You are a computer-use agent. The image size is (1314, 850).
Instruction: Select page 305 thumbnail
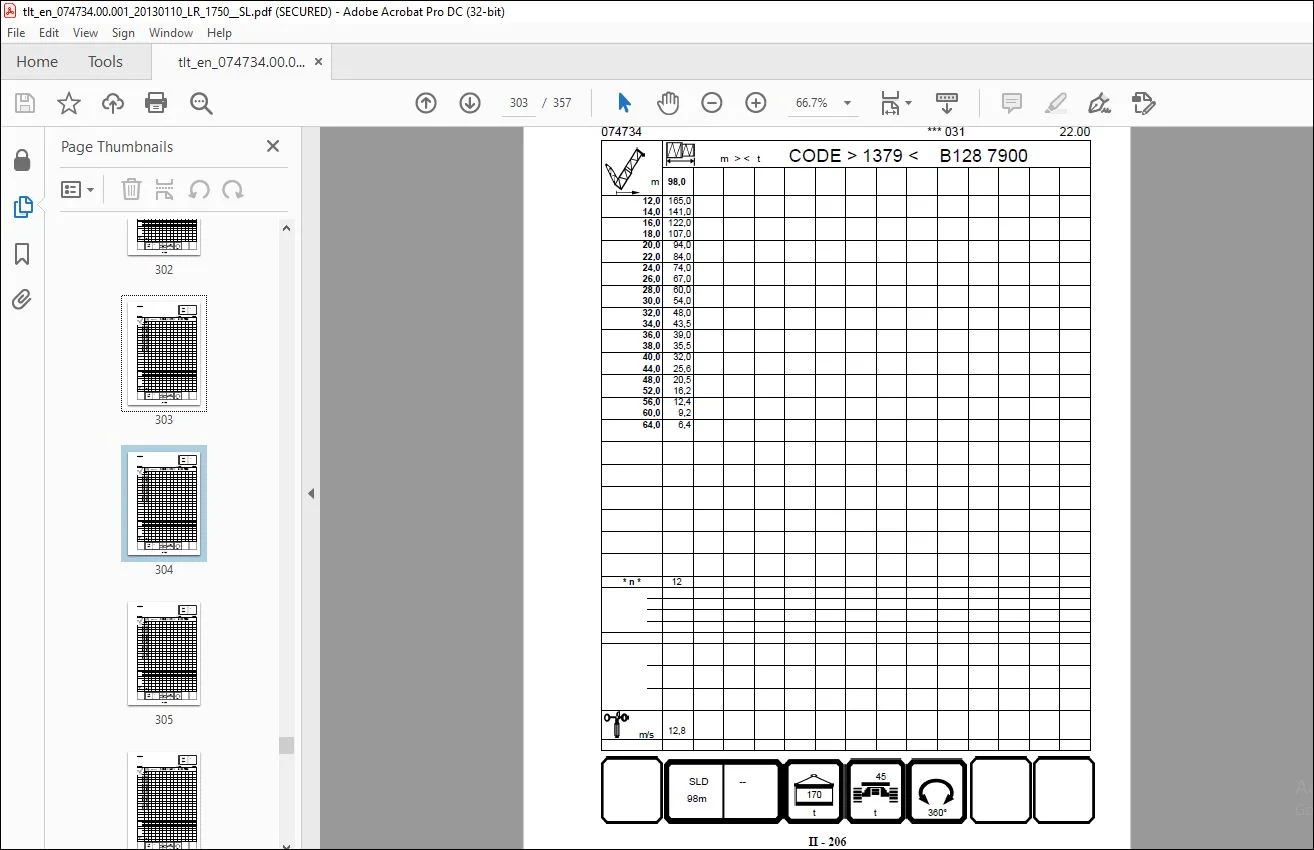164,653
